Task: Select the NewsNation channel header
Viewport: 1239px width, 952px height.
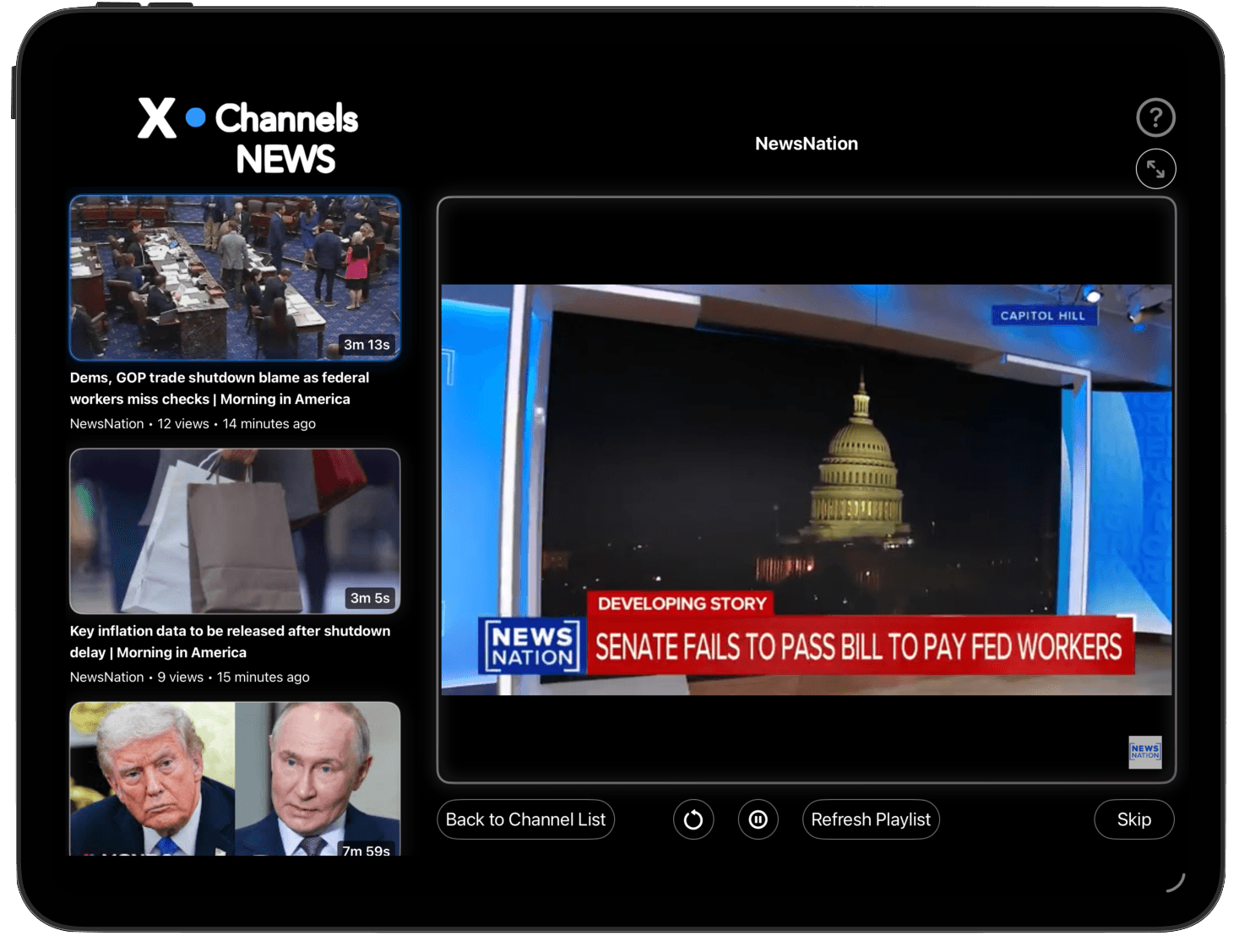Action: click(806, 143)
